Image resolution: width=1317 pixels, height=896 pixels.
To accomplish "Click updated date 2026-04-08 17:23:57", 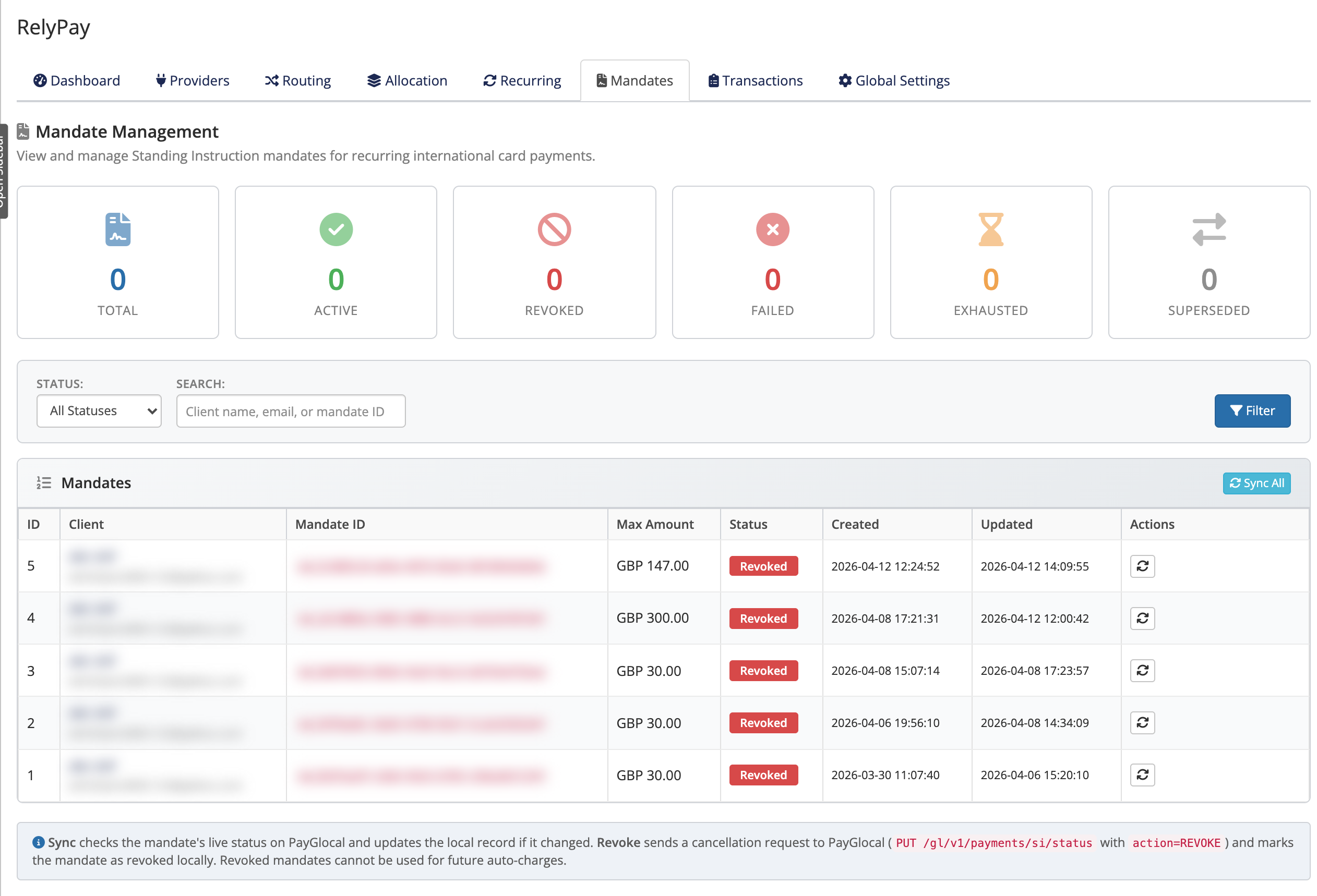I will click(1034, 670).
